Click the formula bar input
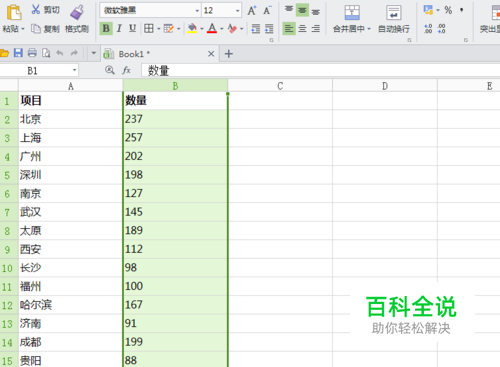 click(321, 71)
